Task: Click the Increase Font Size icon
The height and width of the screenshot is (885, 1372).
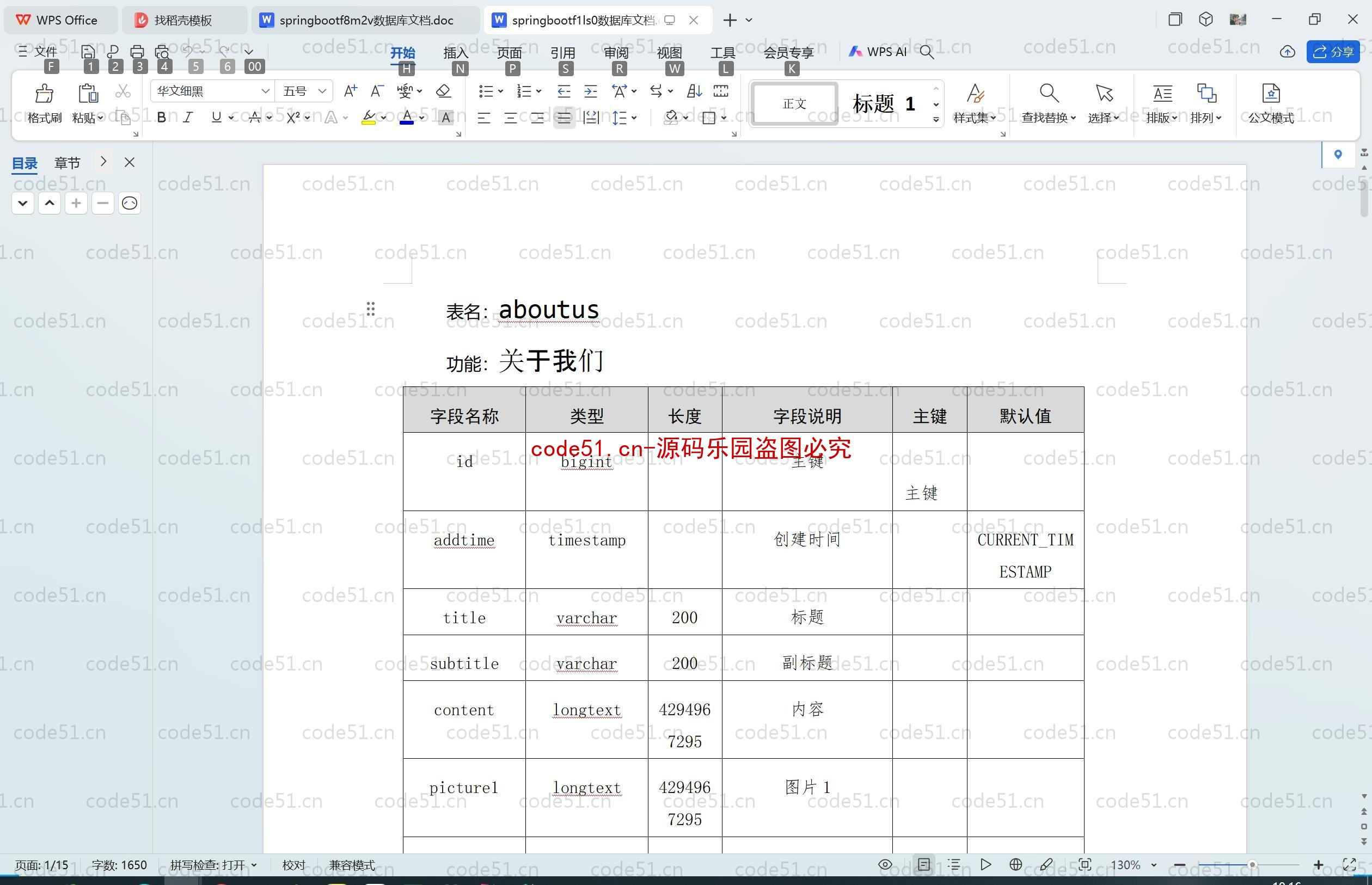Action: tap(350, 91)
